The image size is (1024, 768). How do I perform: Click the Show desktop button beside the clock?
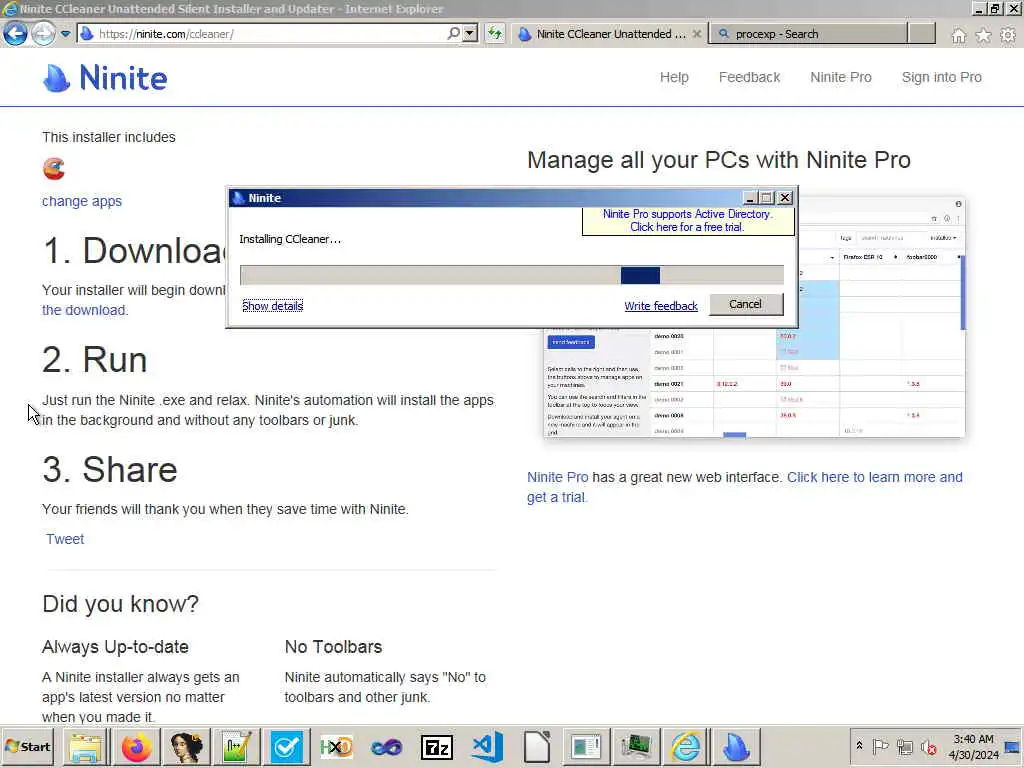point(1013,746)
